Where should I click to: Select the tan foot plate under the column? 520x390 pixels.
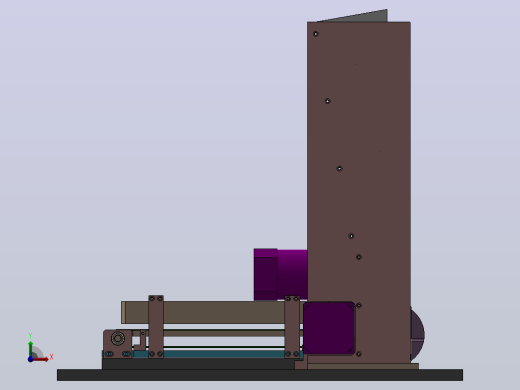point(363,366)
